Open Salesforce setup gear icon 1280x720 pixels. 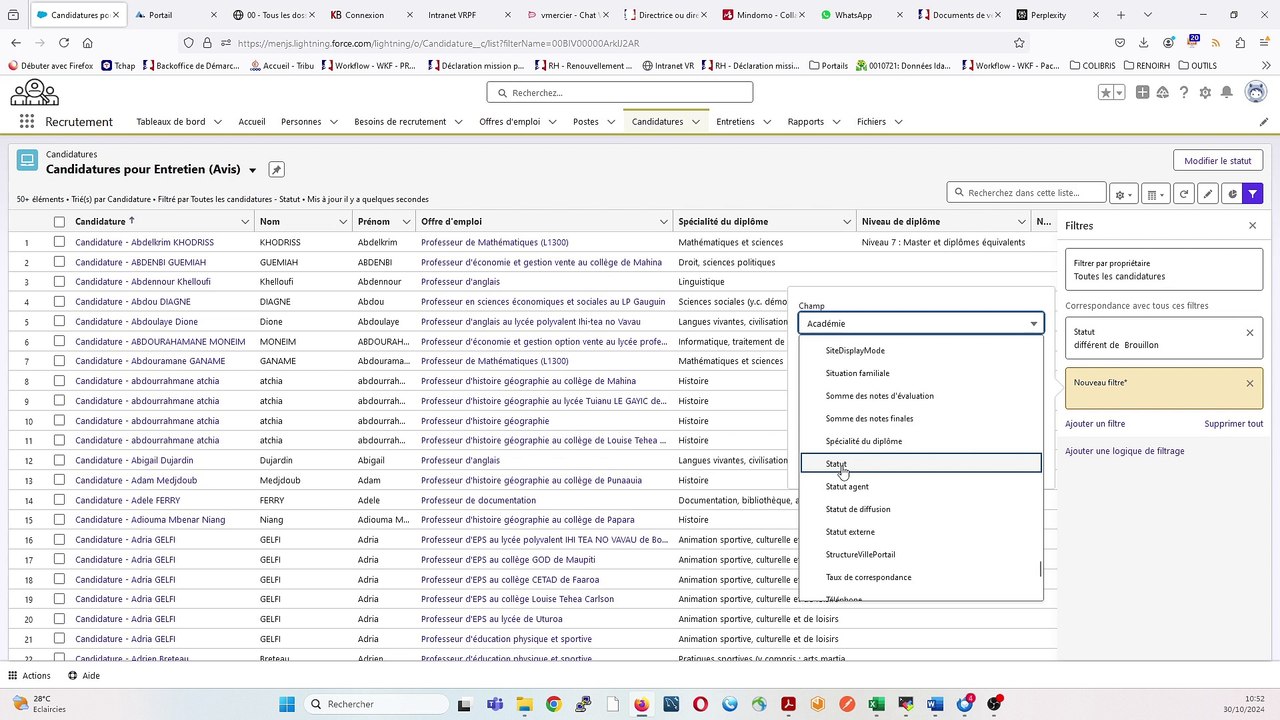1205,93
